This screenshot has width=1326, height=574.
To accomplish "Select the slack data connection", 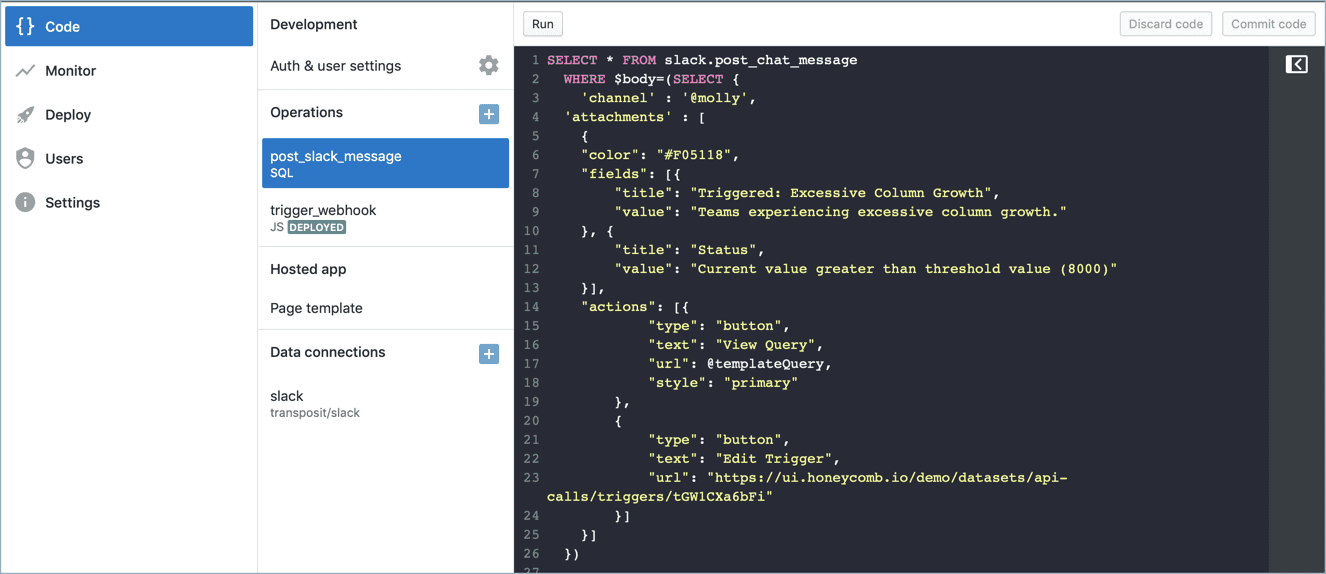I will point(287,396).
